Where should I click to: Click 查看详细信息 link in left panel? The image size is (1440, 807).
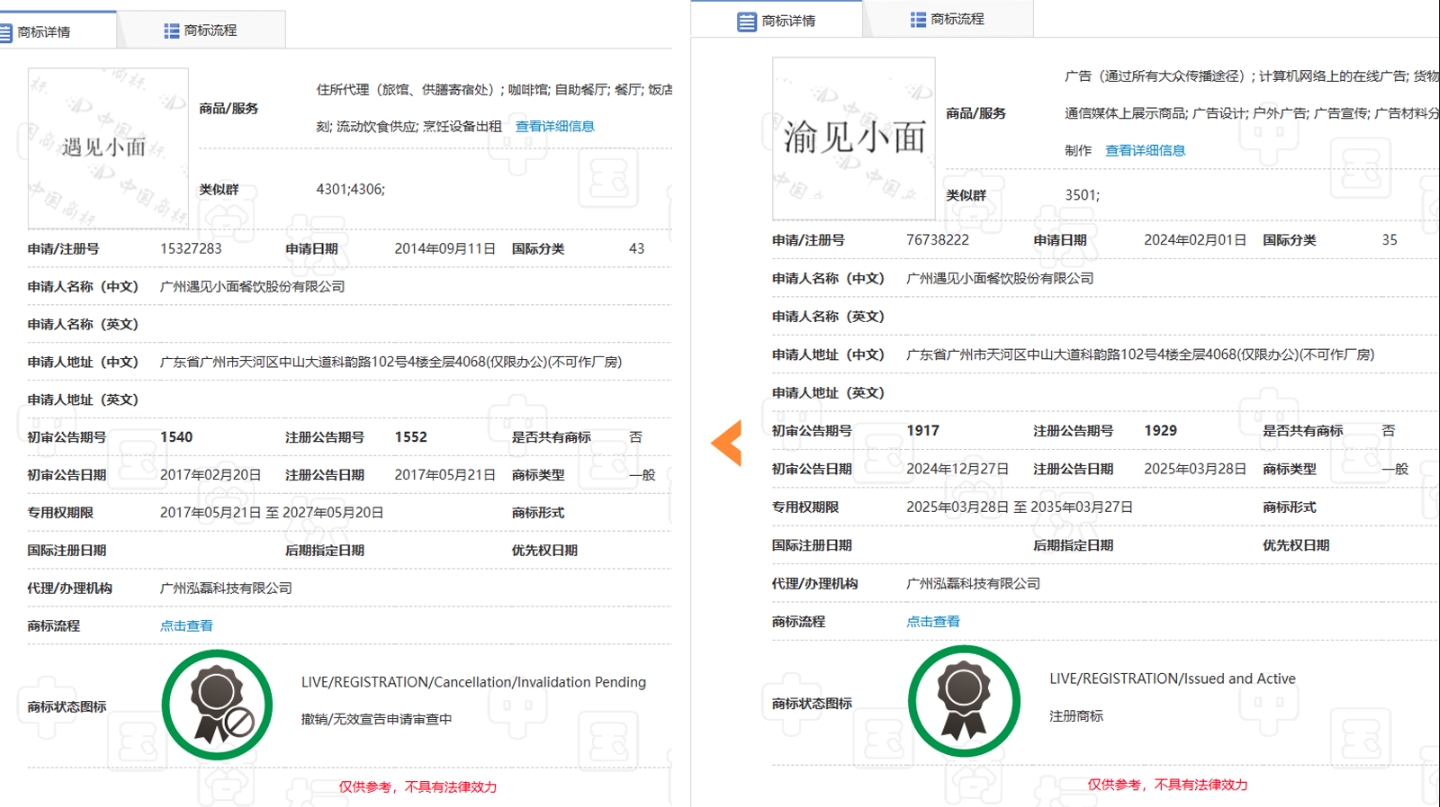pos(555,126)
